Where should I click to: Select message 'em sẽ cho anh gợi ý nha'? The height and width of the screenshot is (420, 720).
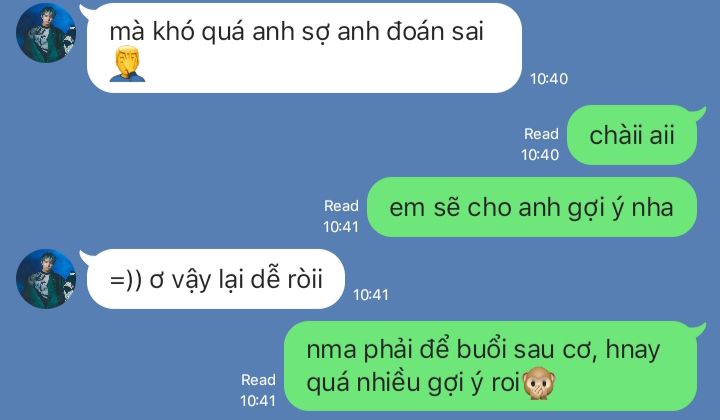click(532, 207)
